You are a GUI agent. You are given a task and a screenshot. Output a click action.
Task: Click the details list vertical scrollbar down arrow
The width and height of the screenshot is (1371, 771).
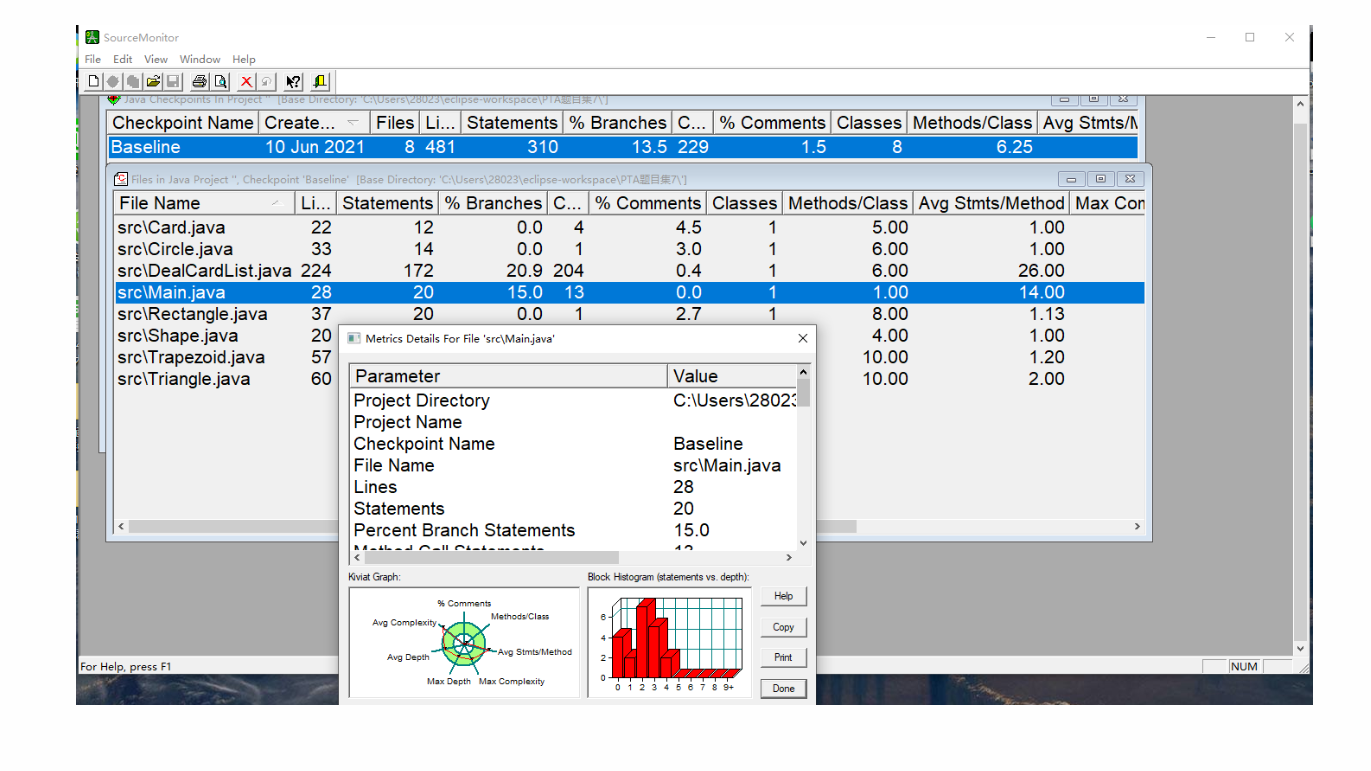(x=803, y=543)
